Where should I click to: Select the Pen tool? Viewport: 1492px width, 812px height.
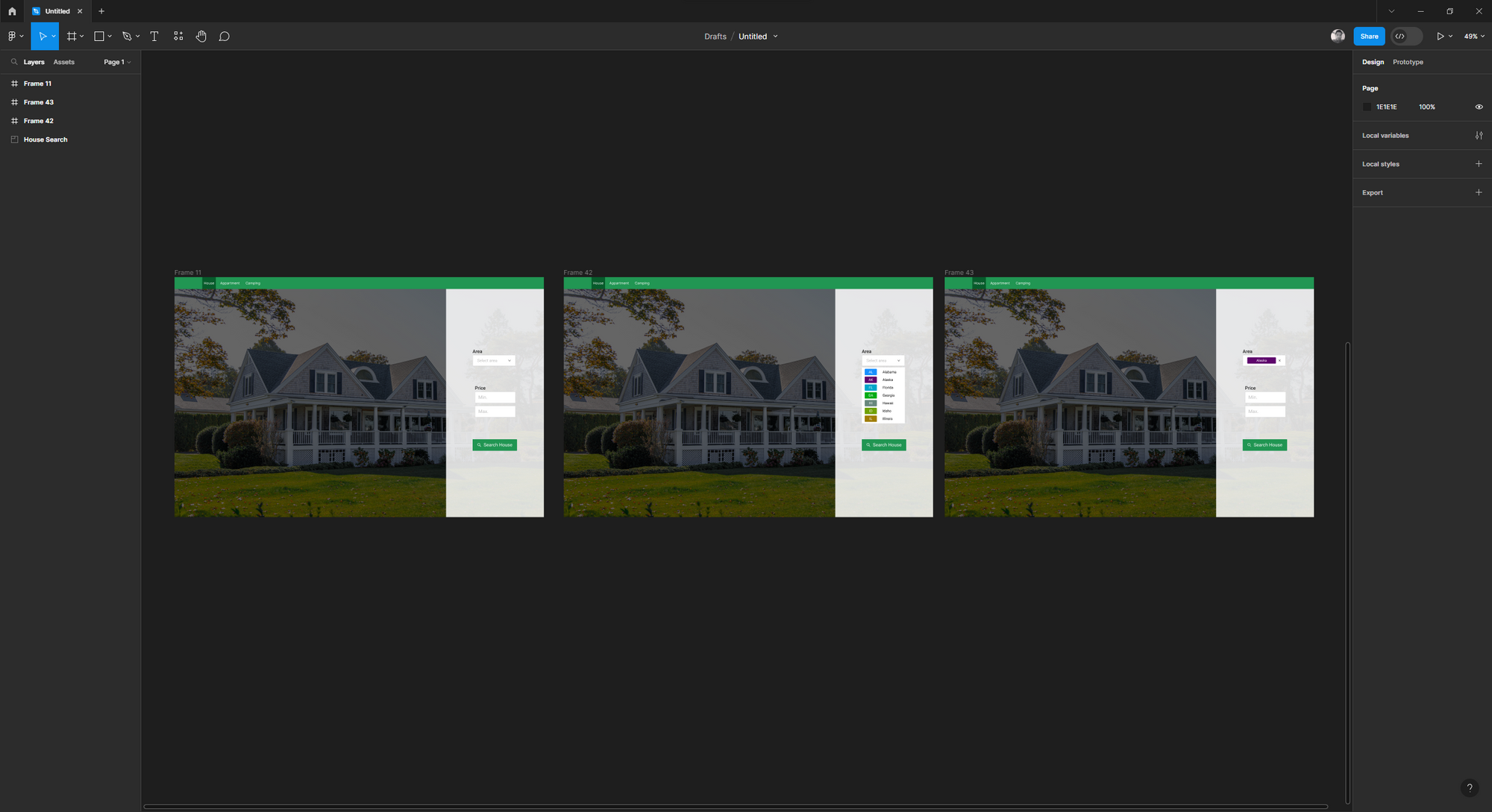tap(127, 36)
